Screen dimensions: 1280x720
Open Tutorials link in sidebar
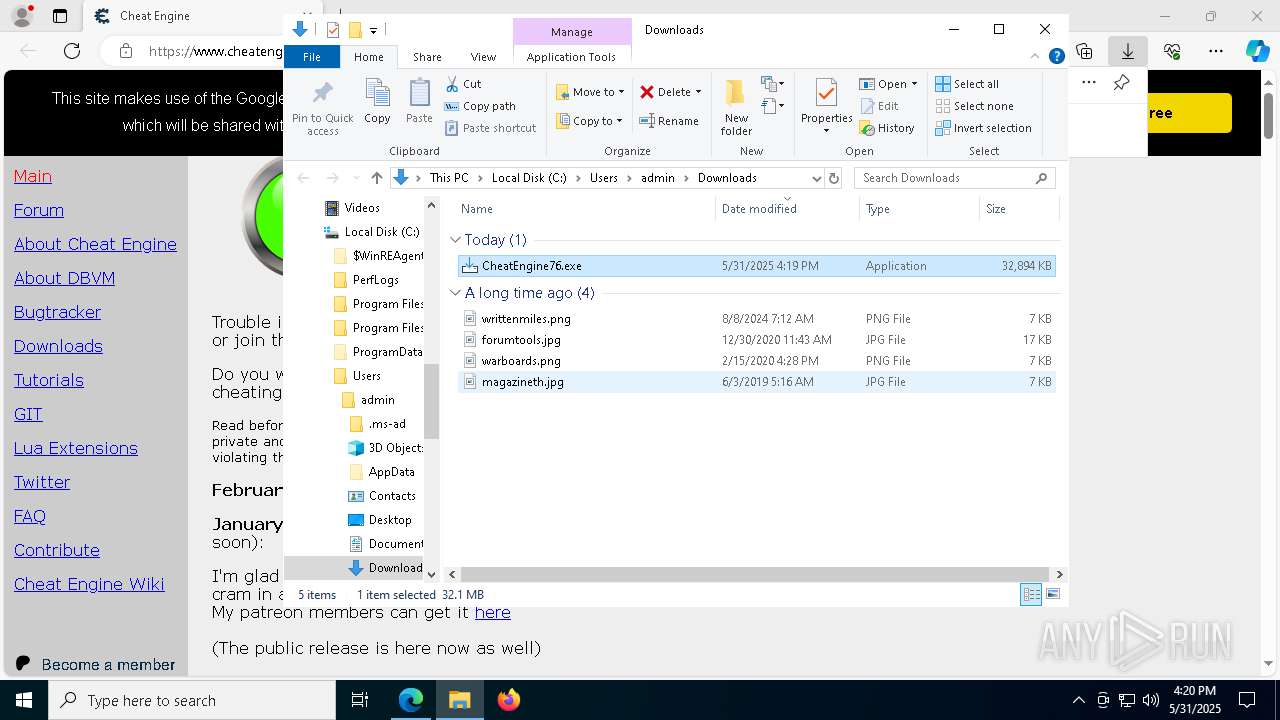point(48,380)
